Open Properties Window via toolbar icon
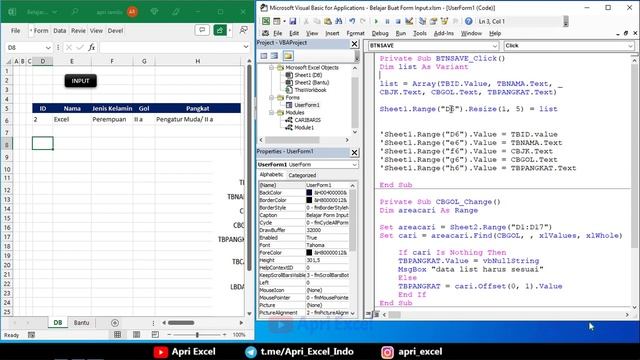Viewport: 640px width, 360px height. 433,21
